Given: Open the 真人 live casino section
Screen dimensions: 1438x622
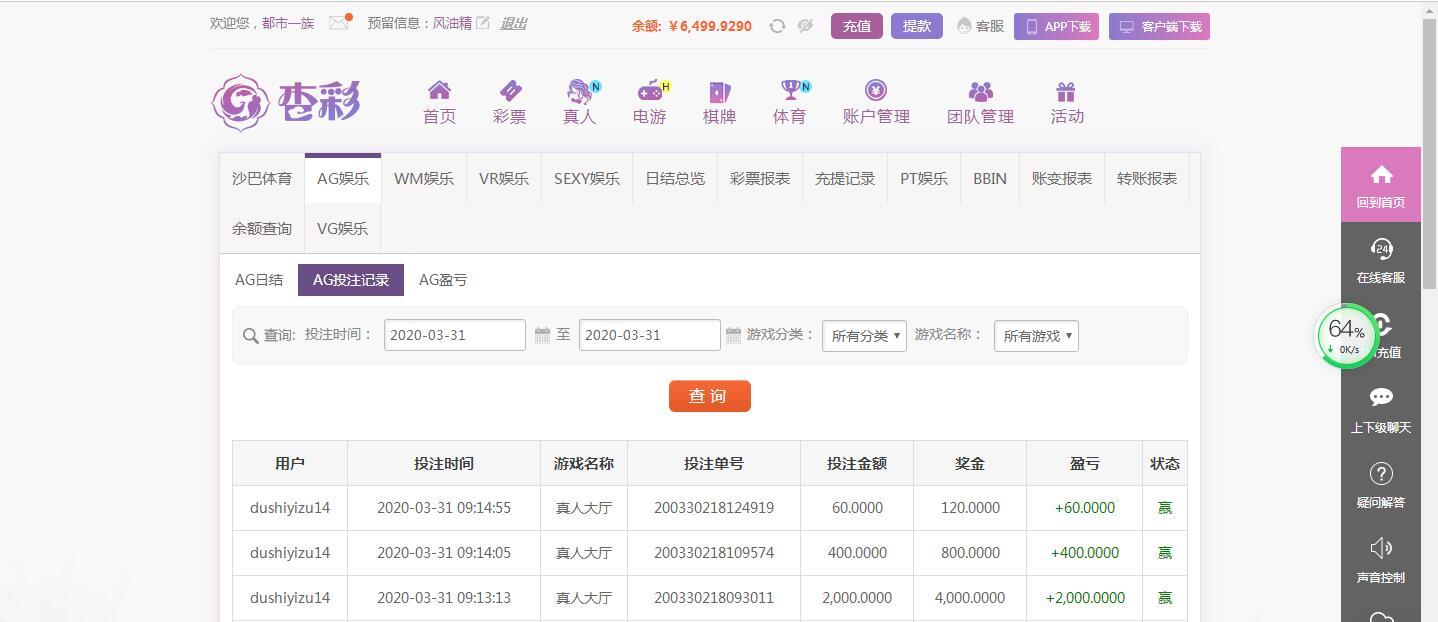Looking at the screenshot, I should coord(579,100).
